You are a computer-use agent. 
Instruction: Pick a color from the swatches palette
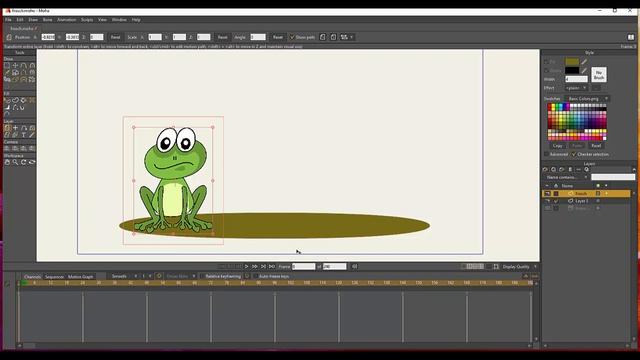coord(577,122)
